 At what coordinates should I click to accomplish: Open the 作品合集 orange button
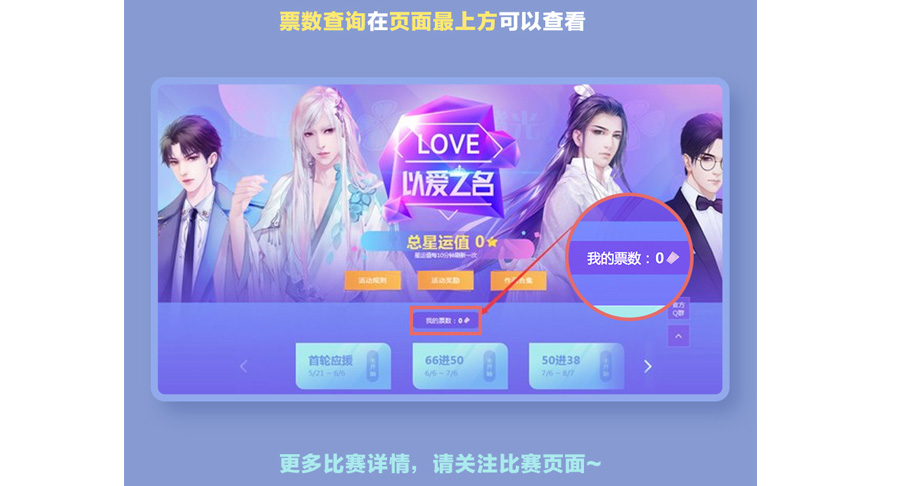click(518, 280)
